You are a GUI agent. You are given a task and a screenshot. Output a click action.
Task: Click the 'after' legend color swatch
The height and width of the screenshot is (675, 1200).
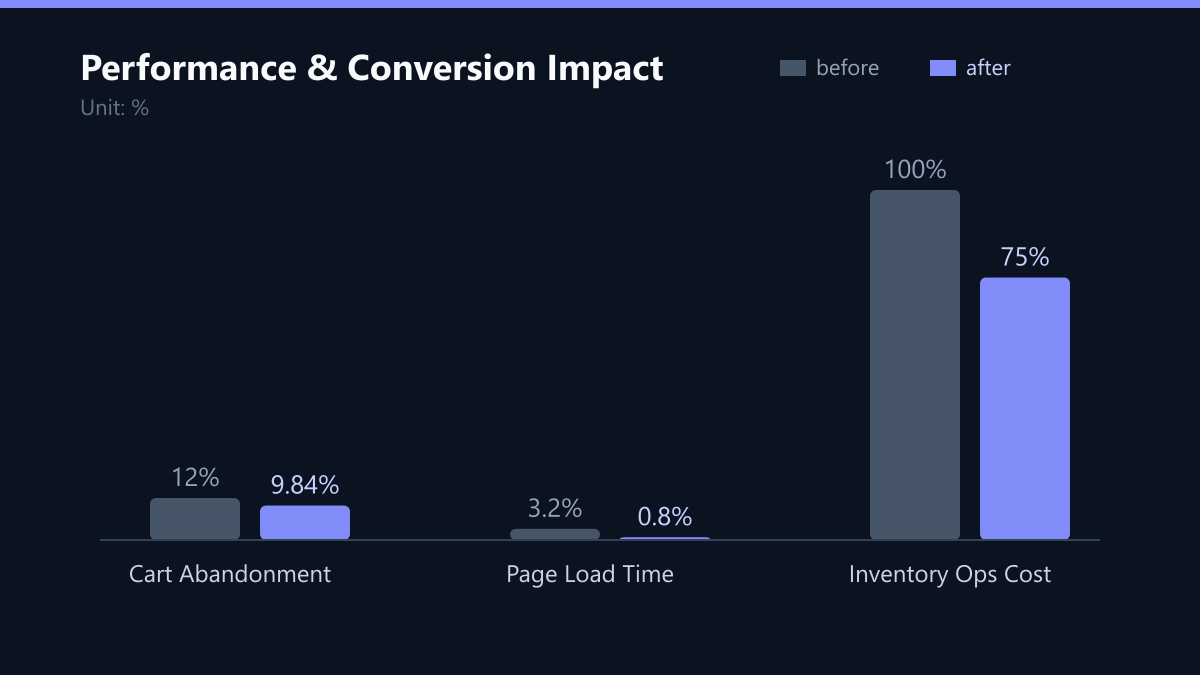pos(943,68)
